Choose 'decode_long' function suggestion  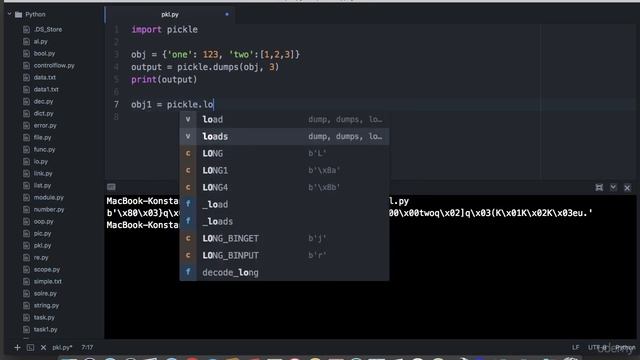pyautogui.click(x=284, y=272)
